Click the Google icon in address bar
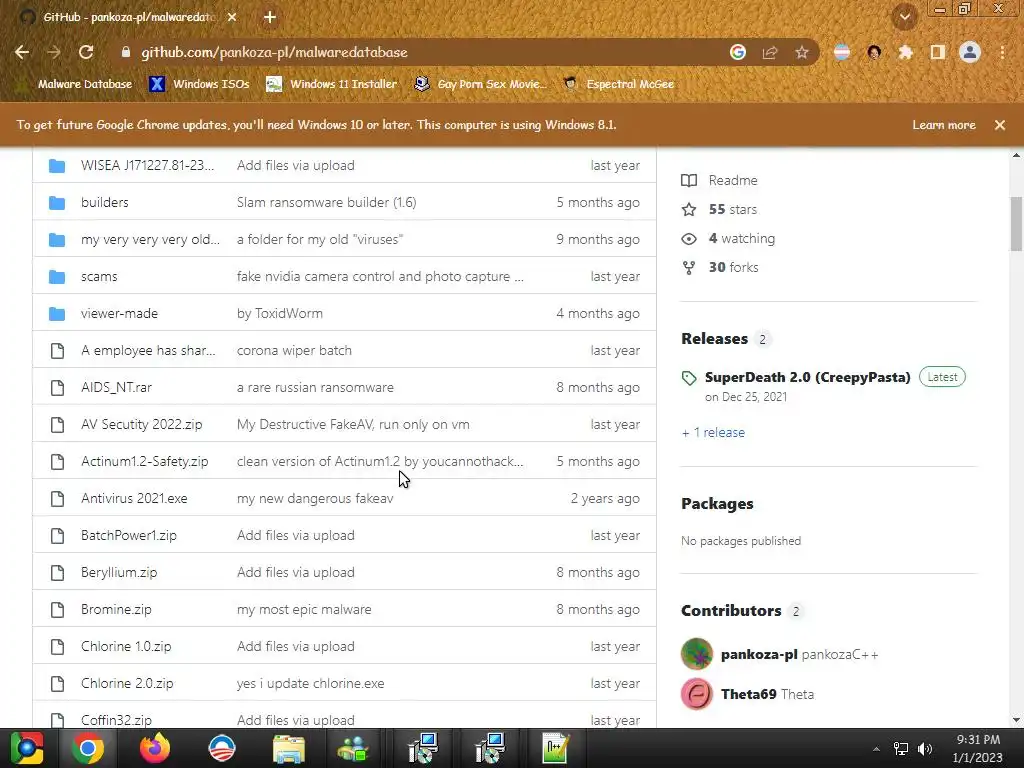 tap(738, 52)
